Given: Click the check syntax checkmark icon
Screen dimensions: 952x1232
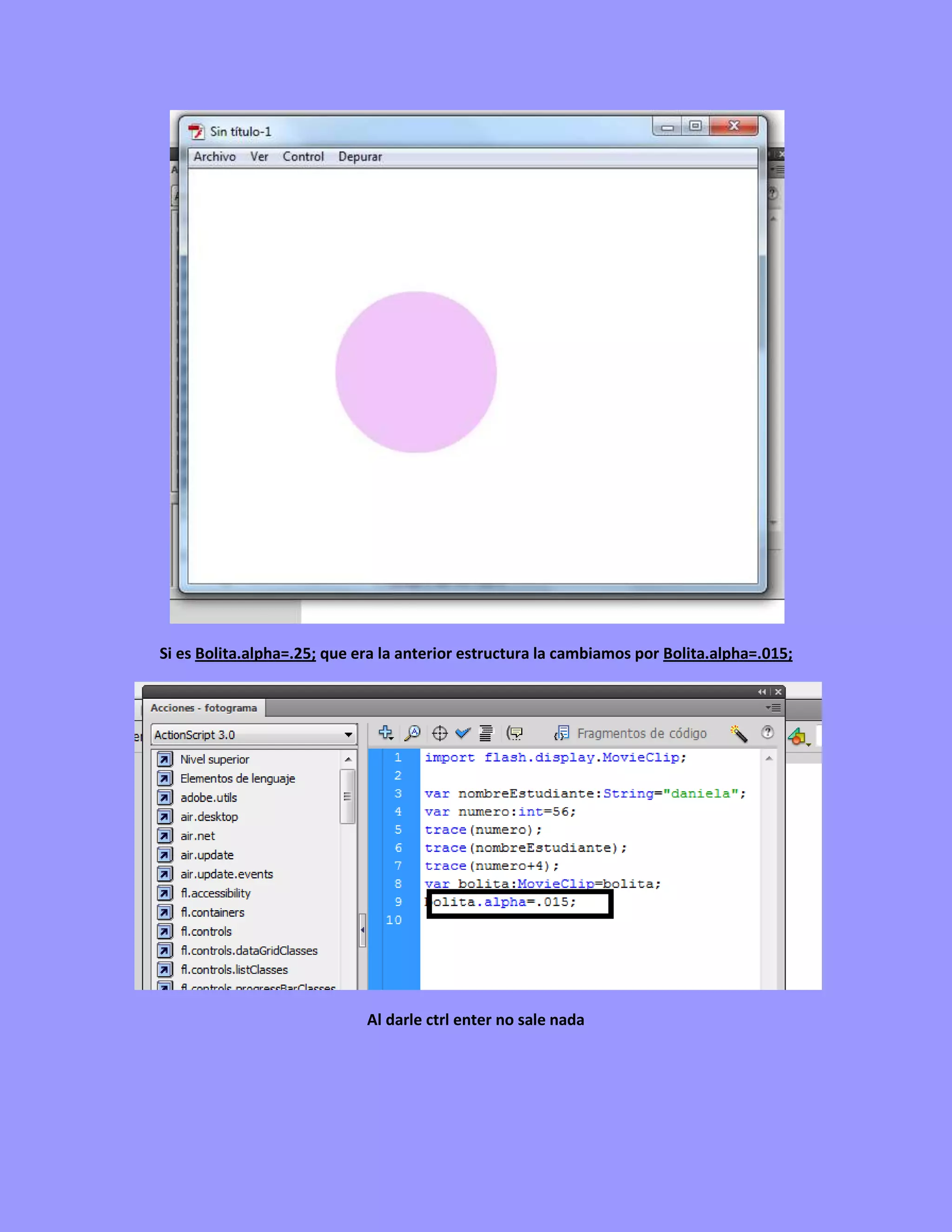Looking at the screenshot, I should (463, 733).
